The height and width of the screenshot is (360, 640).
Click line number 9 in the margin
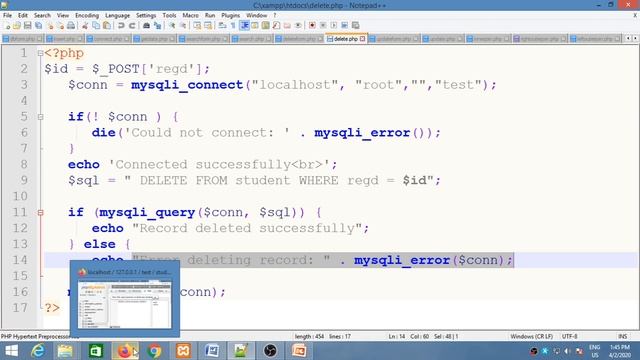point(24,180)
